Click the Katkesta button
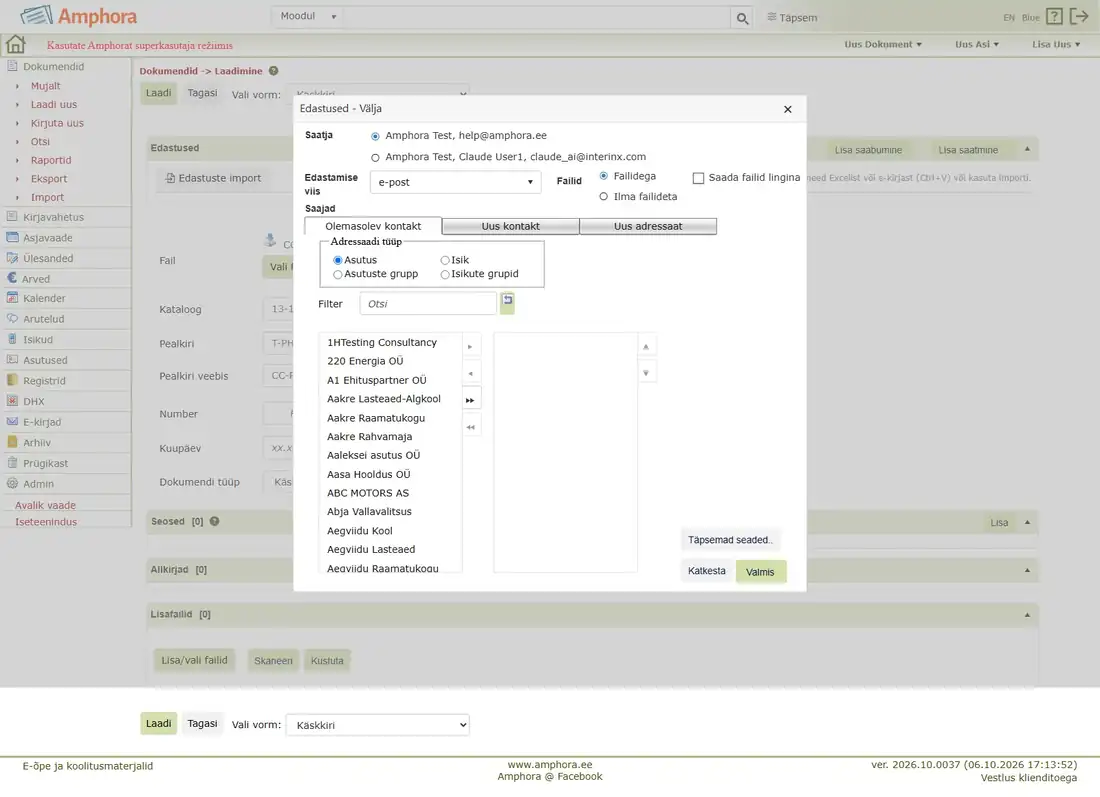This screenshot has width=1100, height=797. [706, 571]
